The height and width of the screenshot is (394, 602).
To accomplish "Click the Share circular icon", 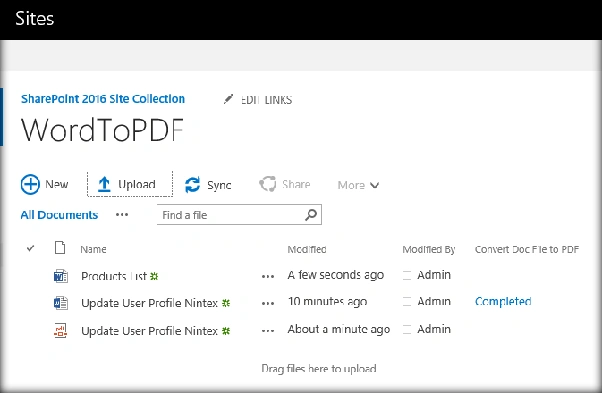I will point(268,184).
